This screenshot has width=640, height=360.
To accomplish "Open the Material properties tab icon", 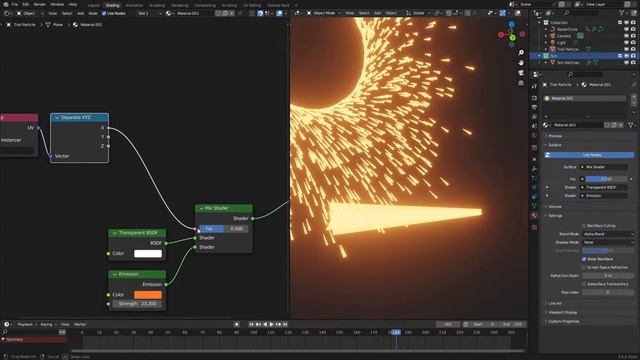I will [x=534, y=216].
